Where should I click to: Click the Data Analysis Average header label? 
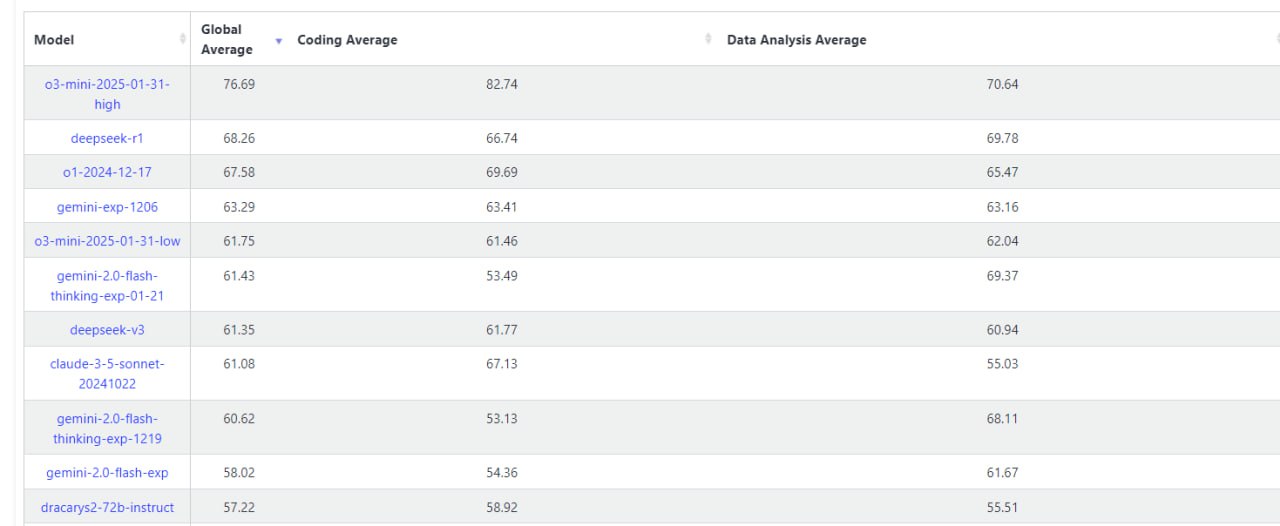coord(796,40)
